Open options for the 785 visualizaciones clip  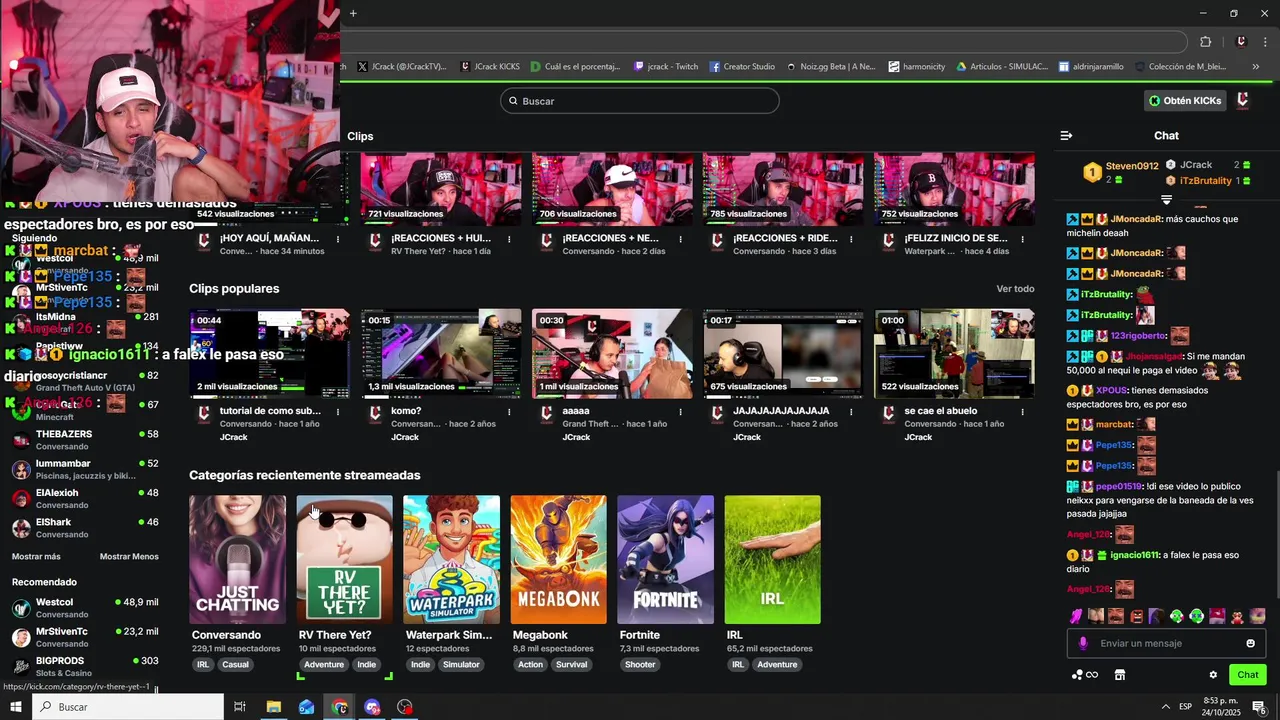point(851,240)
